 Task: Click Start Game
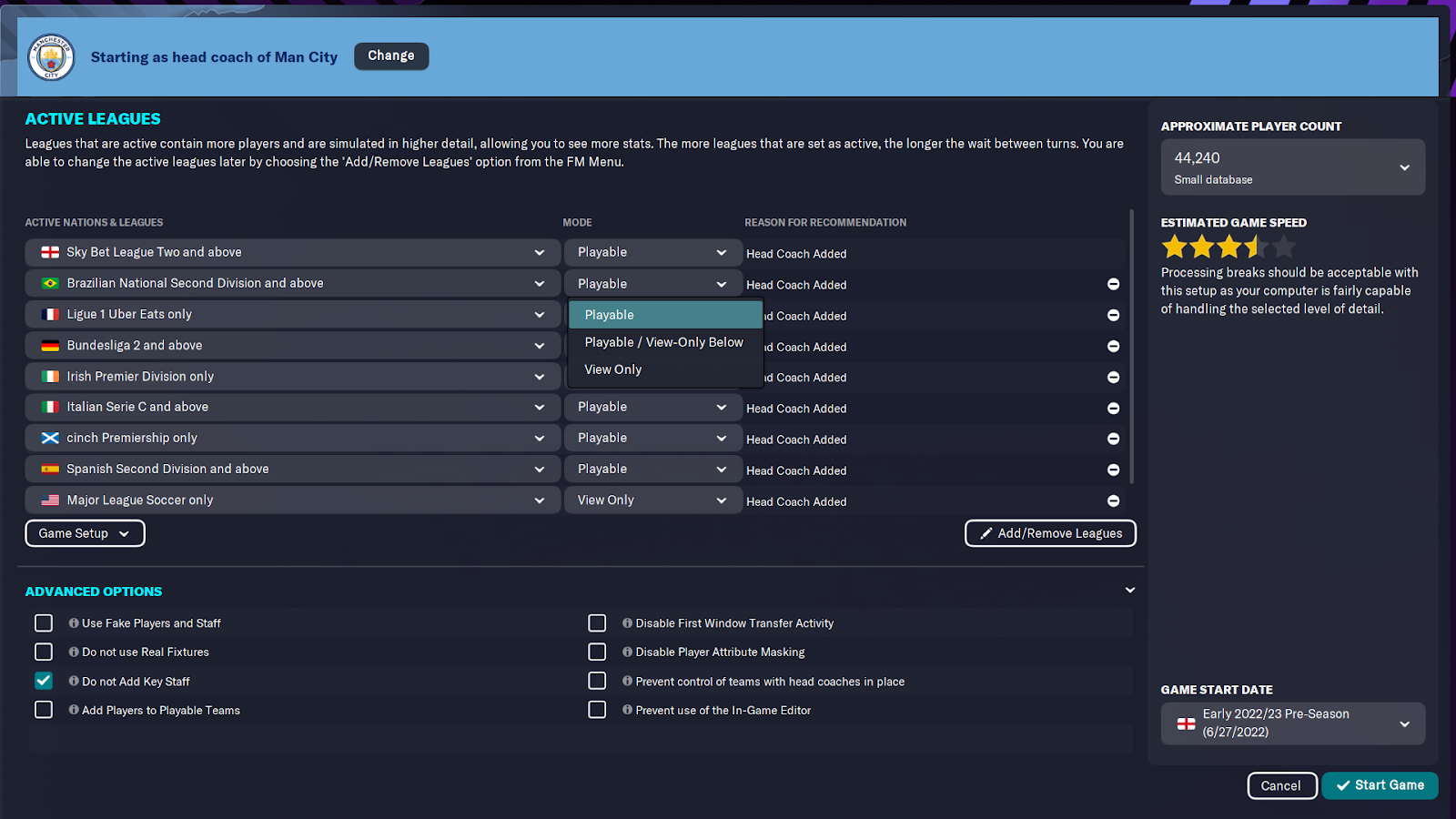tap(1380, 785)
